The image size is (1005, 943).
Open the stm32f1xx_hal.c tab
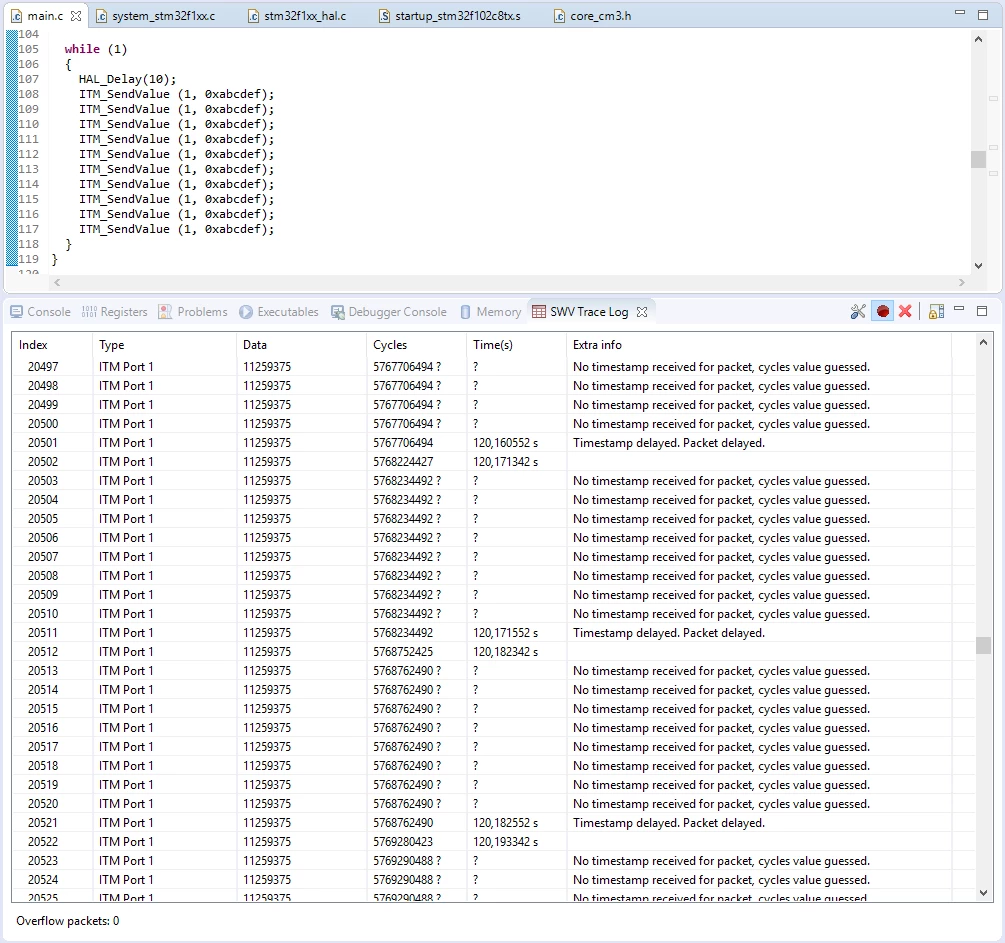click(298, 16)
